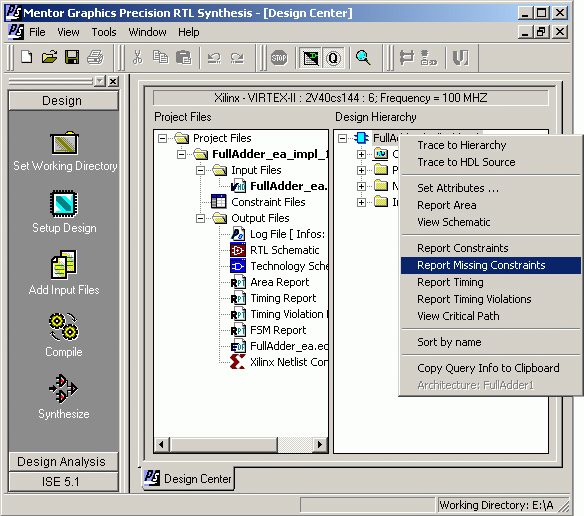Image resolution: width=584 pixels, height=516 pixels.
Task: Choose View Critical Path
Action: 491,316
